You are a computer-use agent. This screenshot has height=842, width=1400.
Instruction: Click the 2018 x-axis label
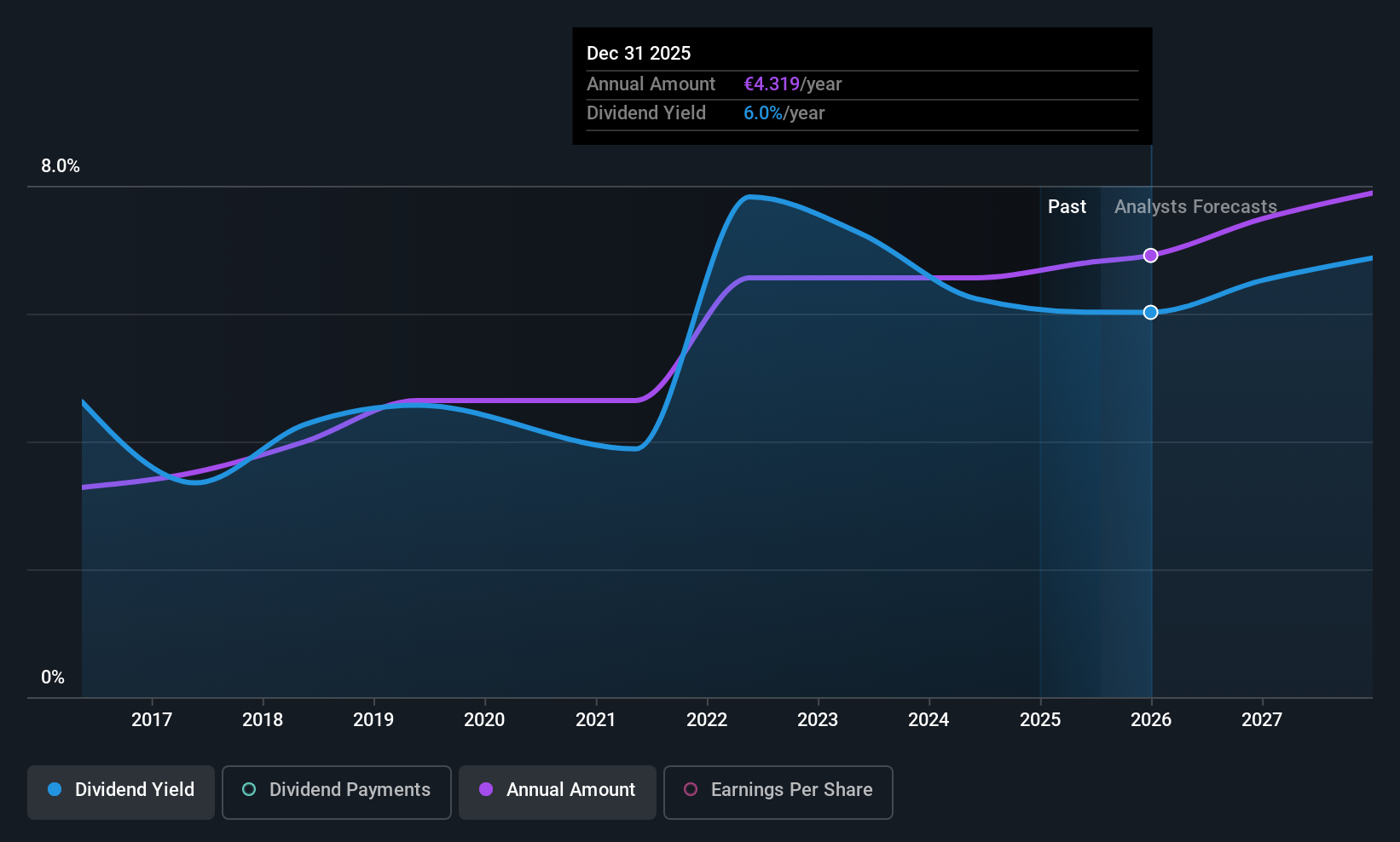coord(263,720)
